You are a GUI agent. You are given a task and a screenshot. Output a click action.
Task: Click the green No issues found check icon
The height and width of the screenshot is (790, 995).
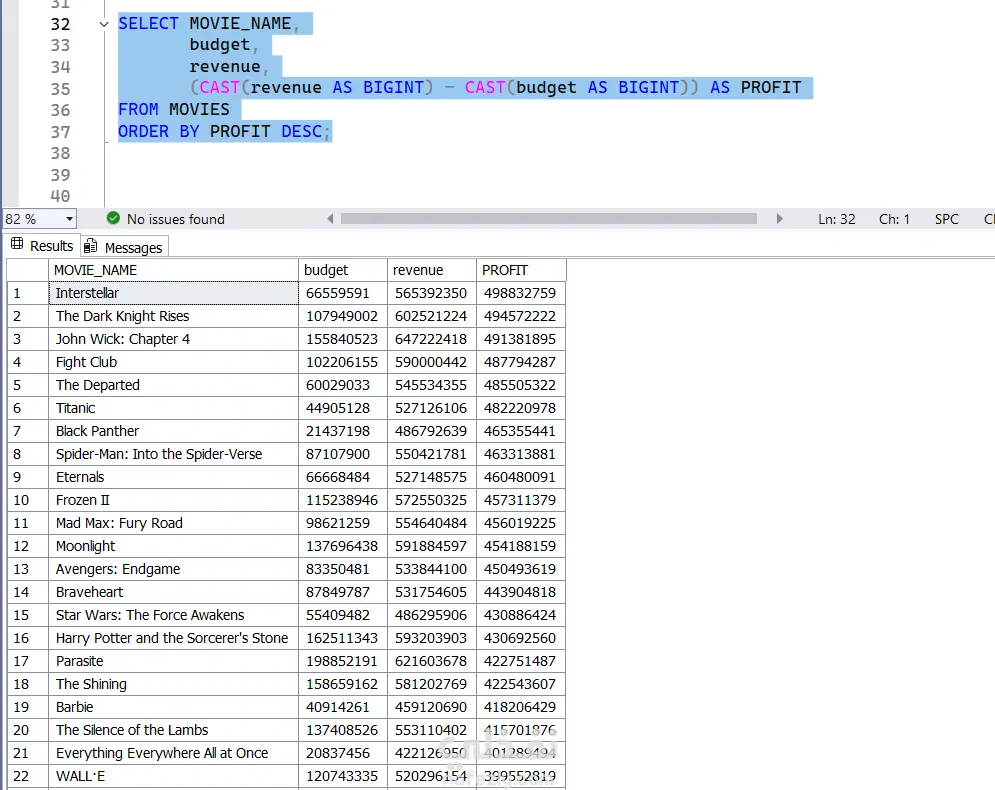coord(114,218)
